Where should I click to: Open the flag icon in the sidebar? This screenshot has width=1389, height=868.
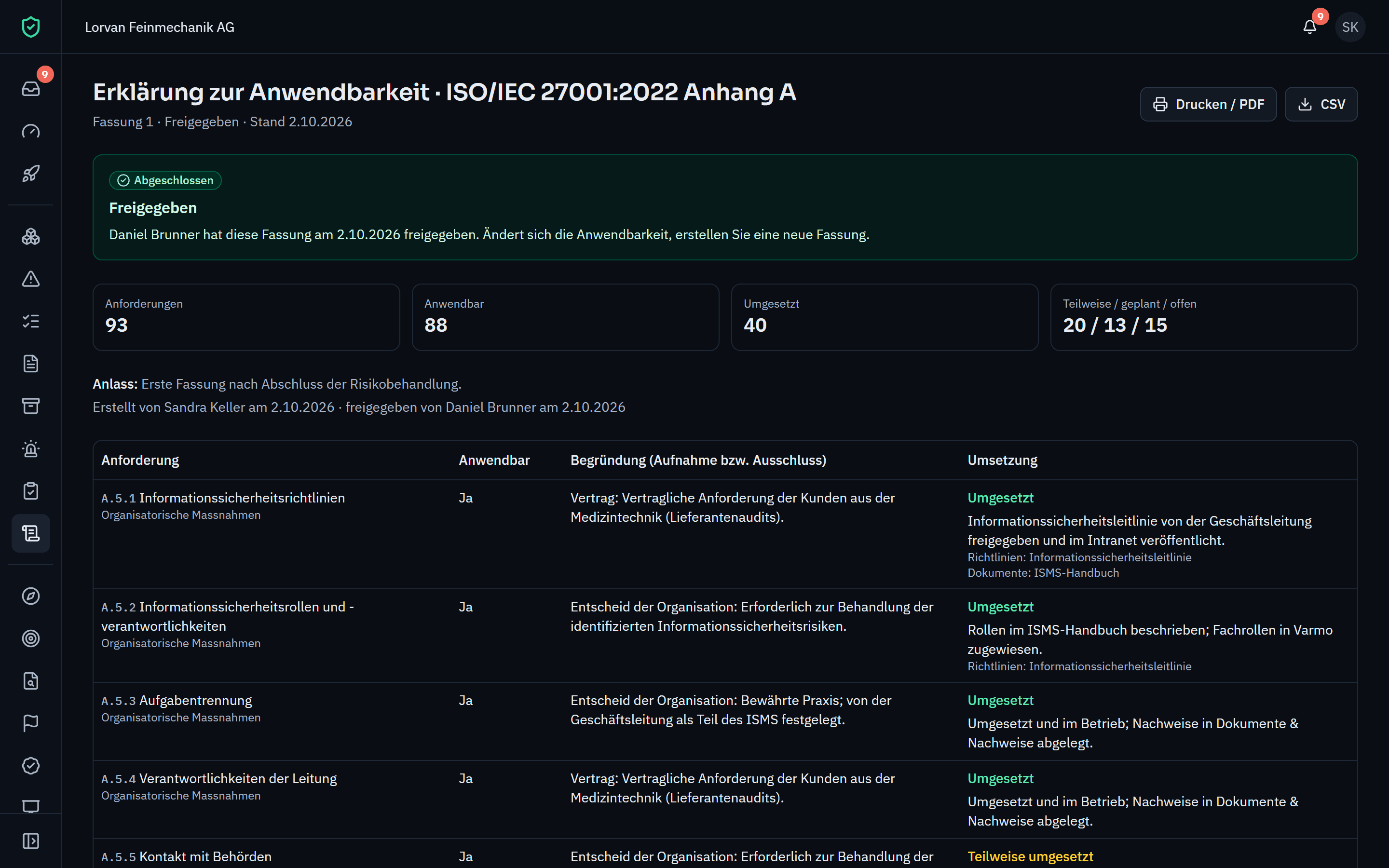tap(30, 723)
